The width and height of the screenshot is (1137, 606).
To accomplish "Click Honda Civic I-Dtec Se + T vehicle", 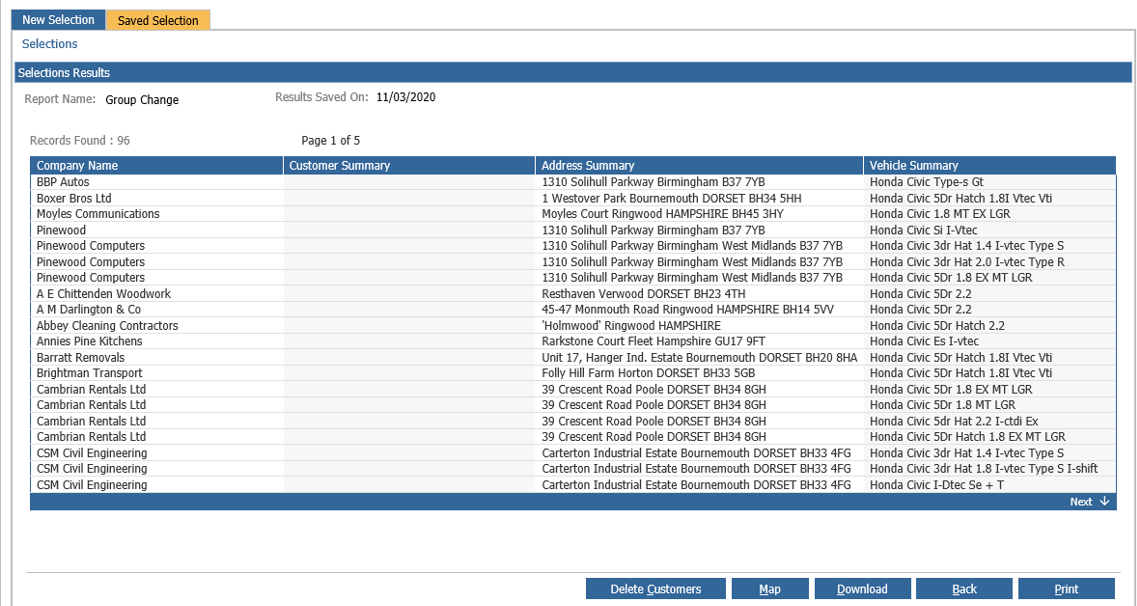I will point(936,484).
